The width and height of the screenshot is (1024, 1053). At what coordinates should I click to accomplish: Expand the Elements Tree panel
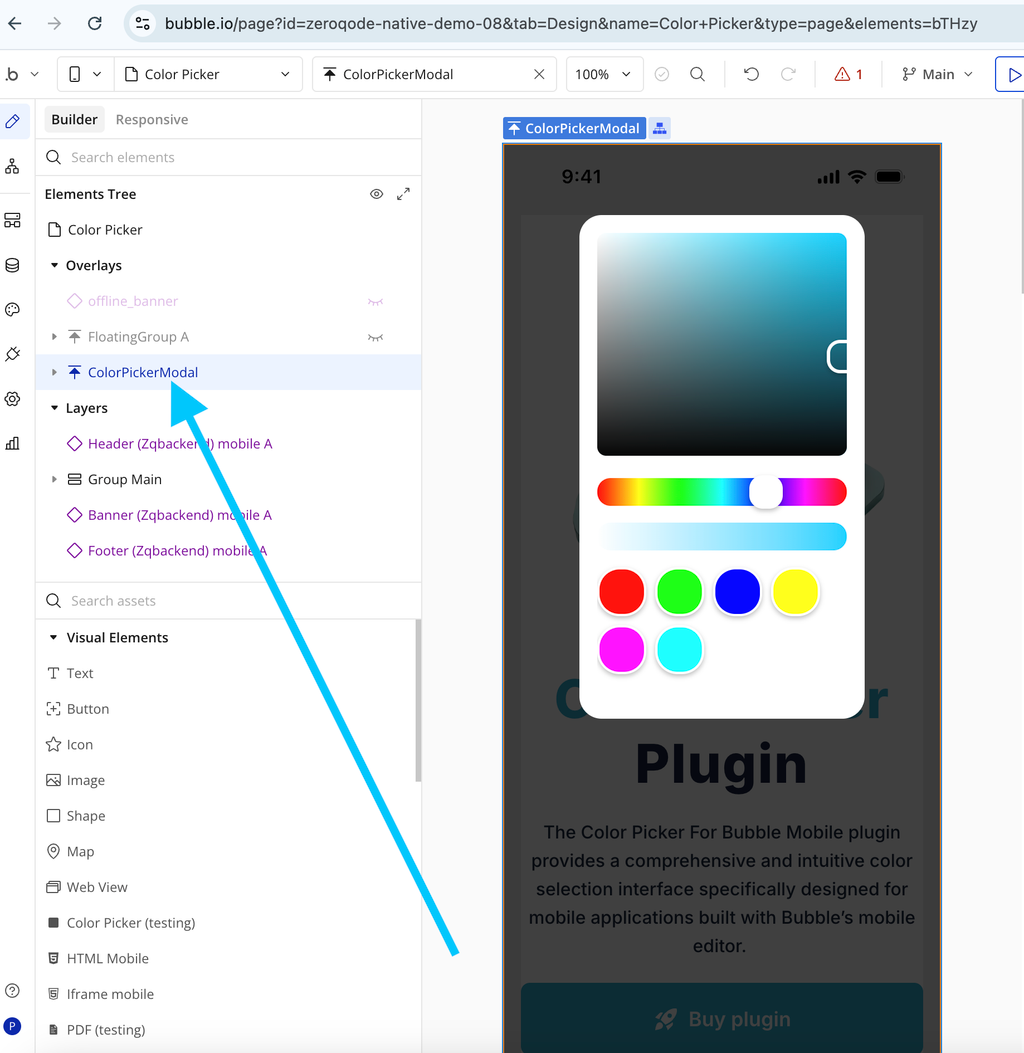403,194
